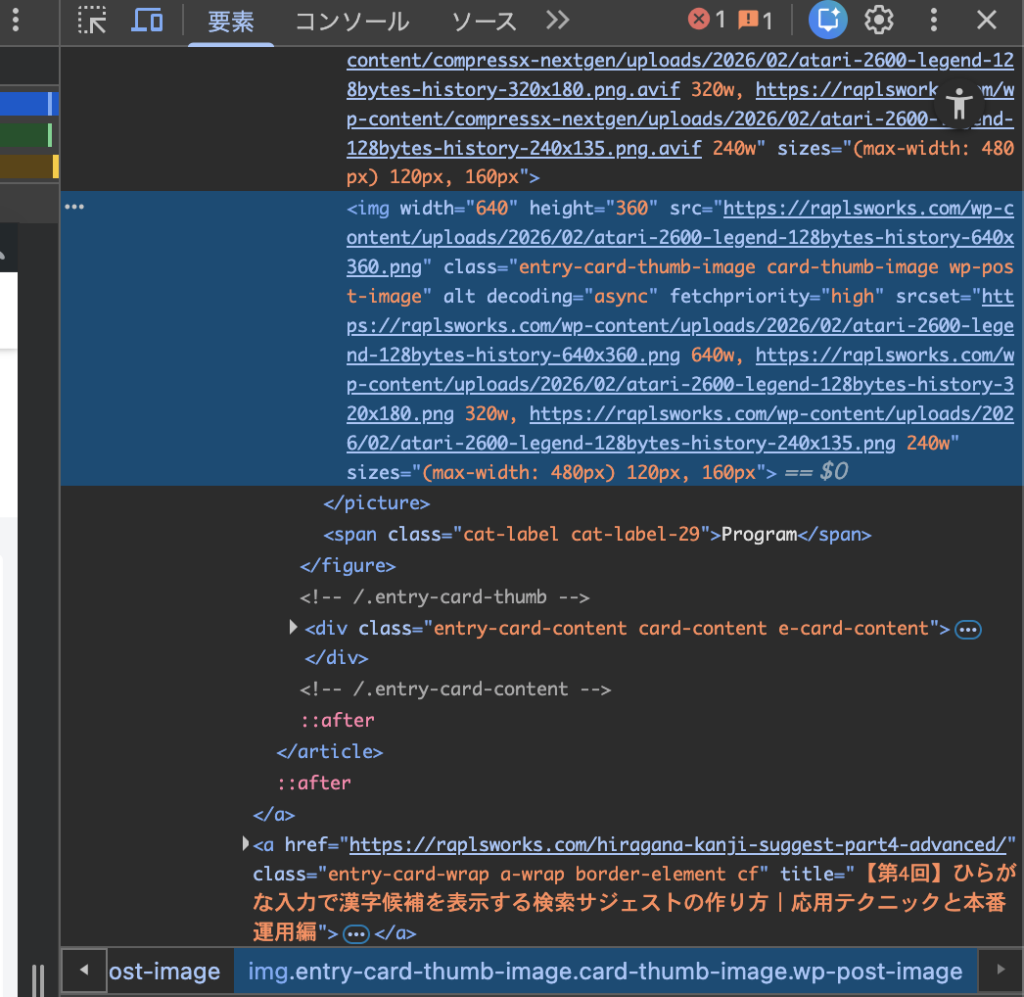Open the DevTools three-dot customize menu
Image resolution: width=1024 pixels, height=997 pixels.
pos(933,20)
